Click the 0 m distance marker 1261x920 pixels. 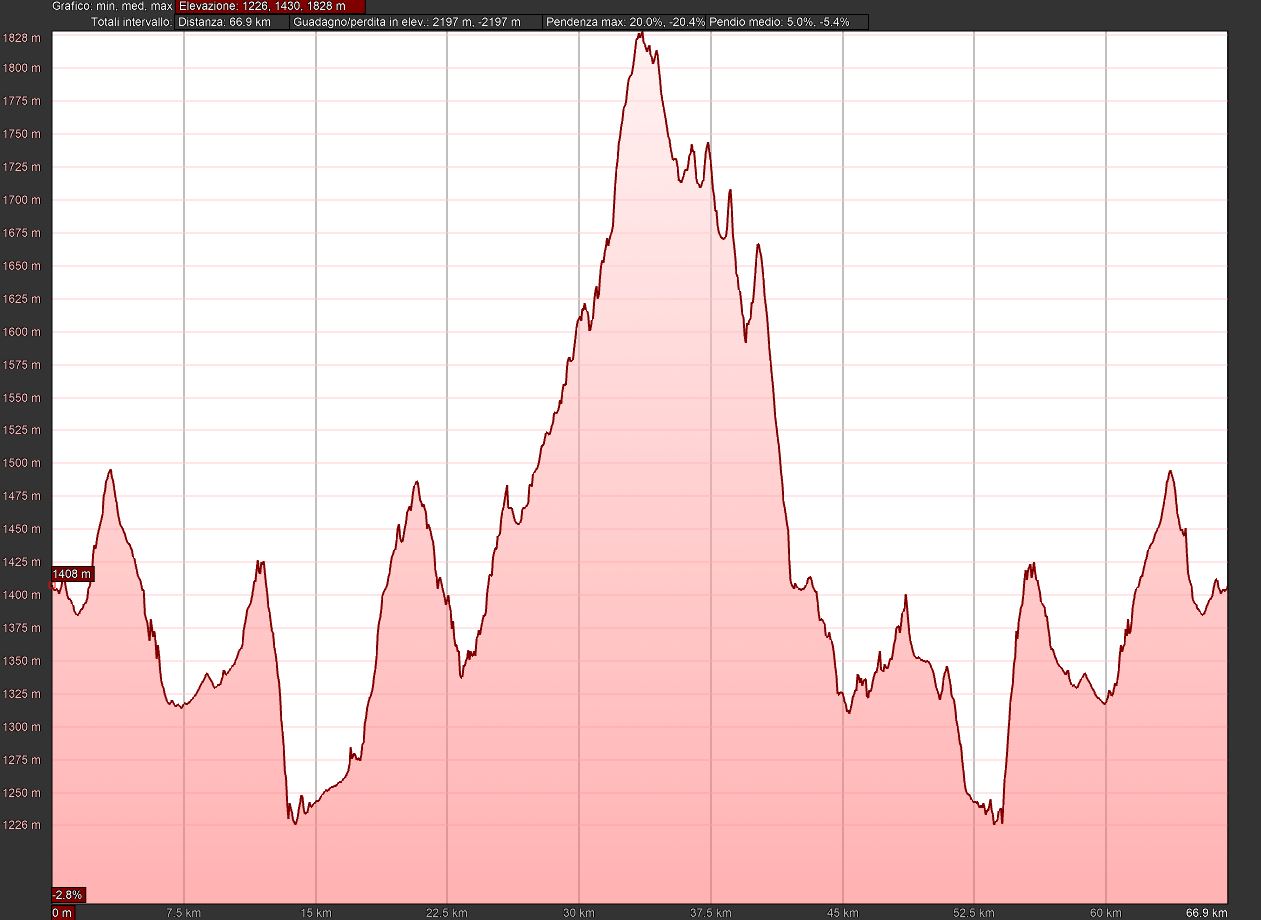coord(62,912)
